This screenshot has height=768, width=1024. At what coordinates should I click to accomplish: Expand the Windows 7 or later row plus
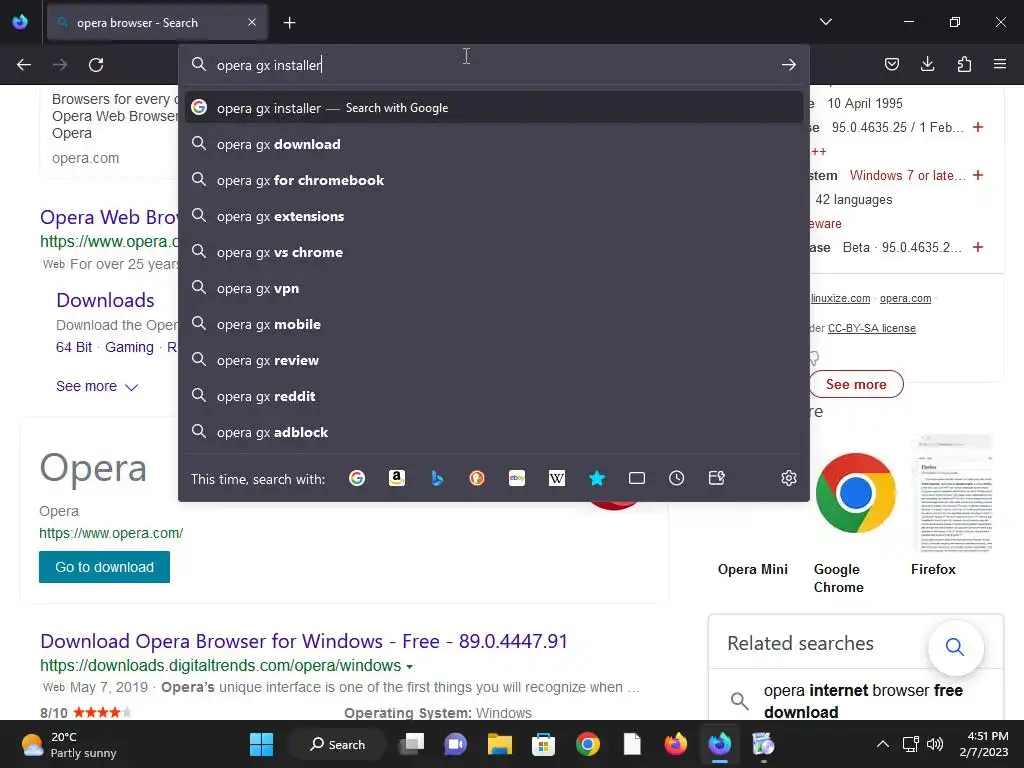[978, 175]
